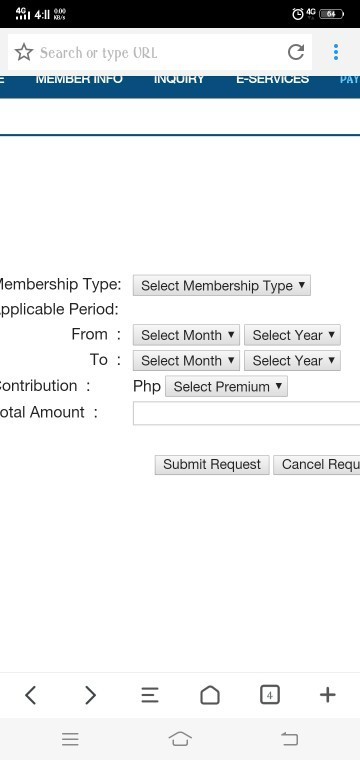Tap the bookmark star icon
The image size is (360, 760).
click(x=24, y=52)
